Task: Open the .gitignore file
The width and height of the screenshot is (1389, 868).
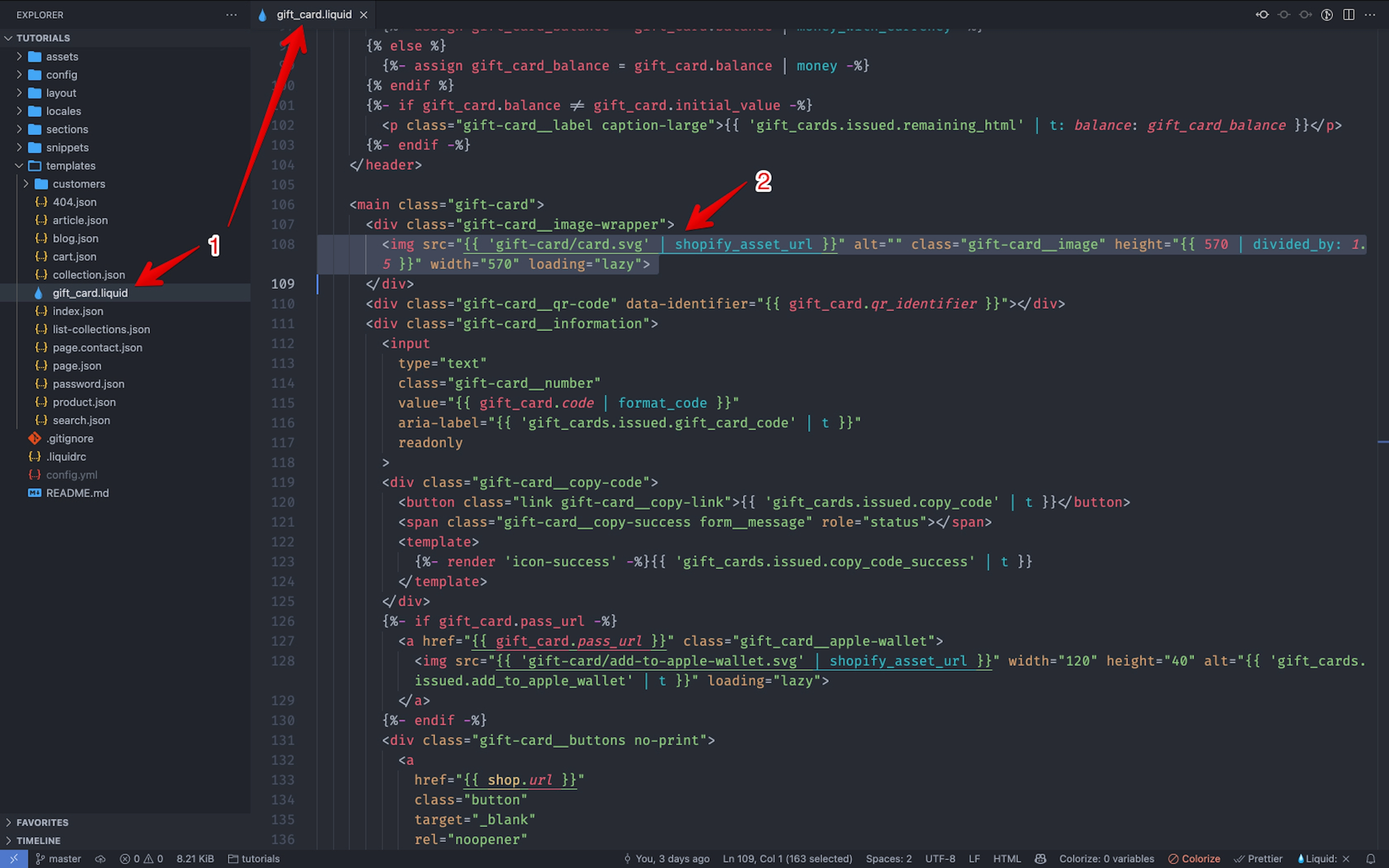Action: [125, 438]
